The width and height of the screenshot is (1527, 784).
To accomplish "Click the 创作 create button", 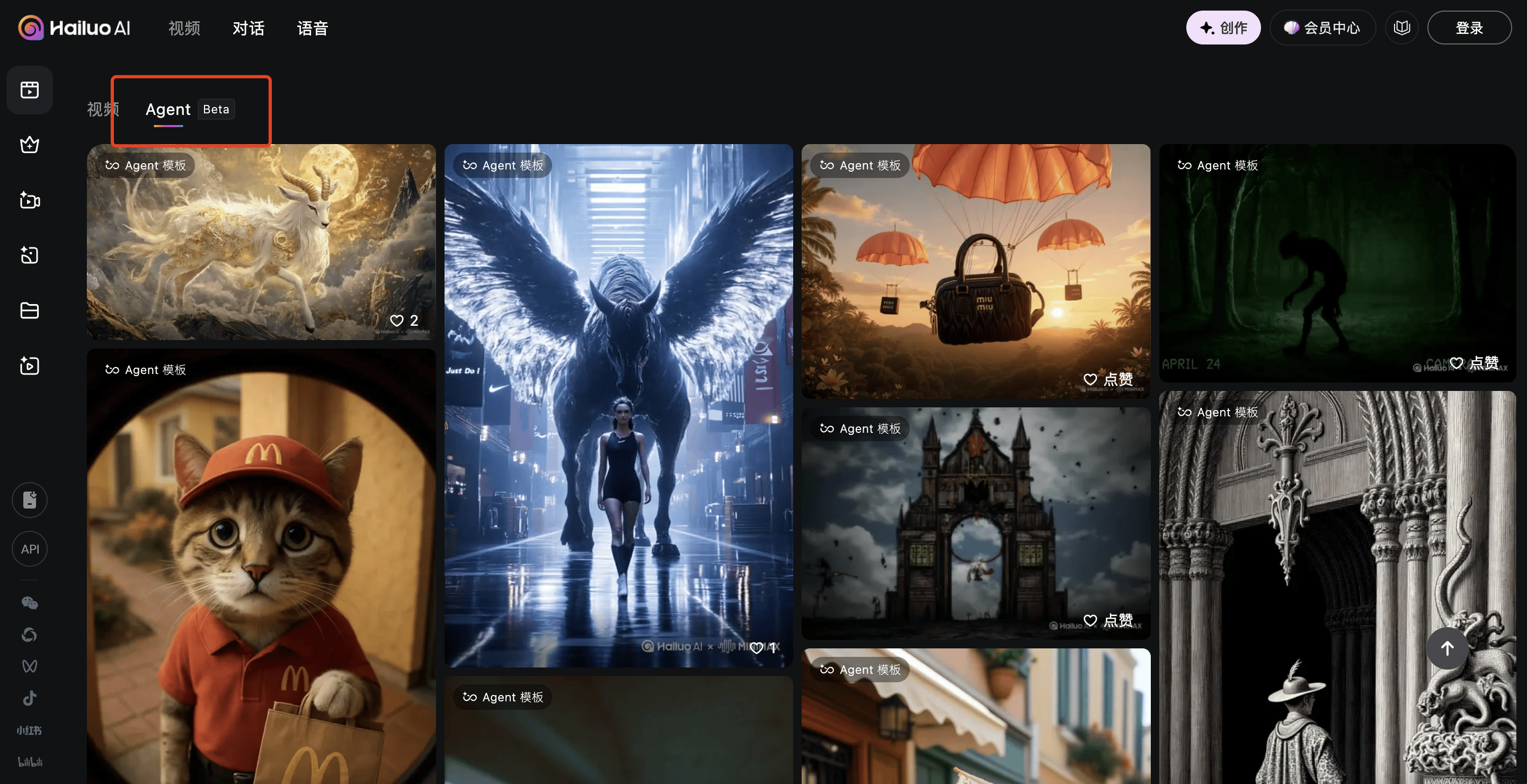I will tap(1223, 27).
